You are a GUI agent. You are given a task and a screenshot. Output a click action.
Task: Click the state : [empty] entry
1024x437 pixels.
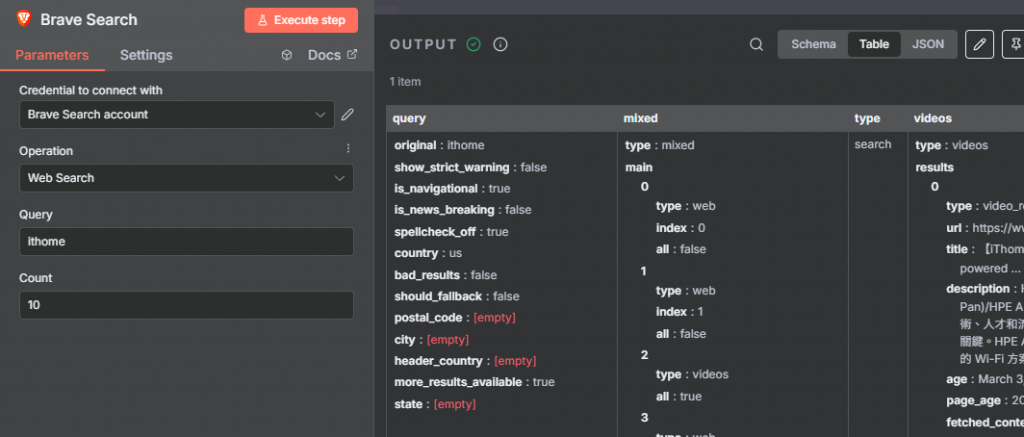click(435, 404)
